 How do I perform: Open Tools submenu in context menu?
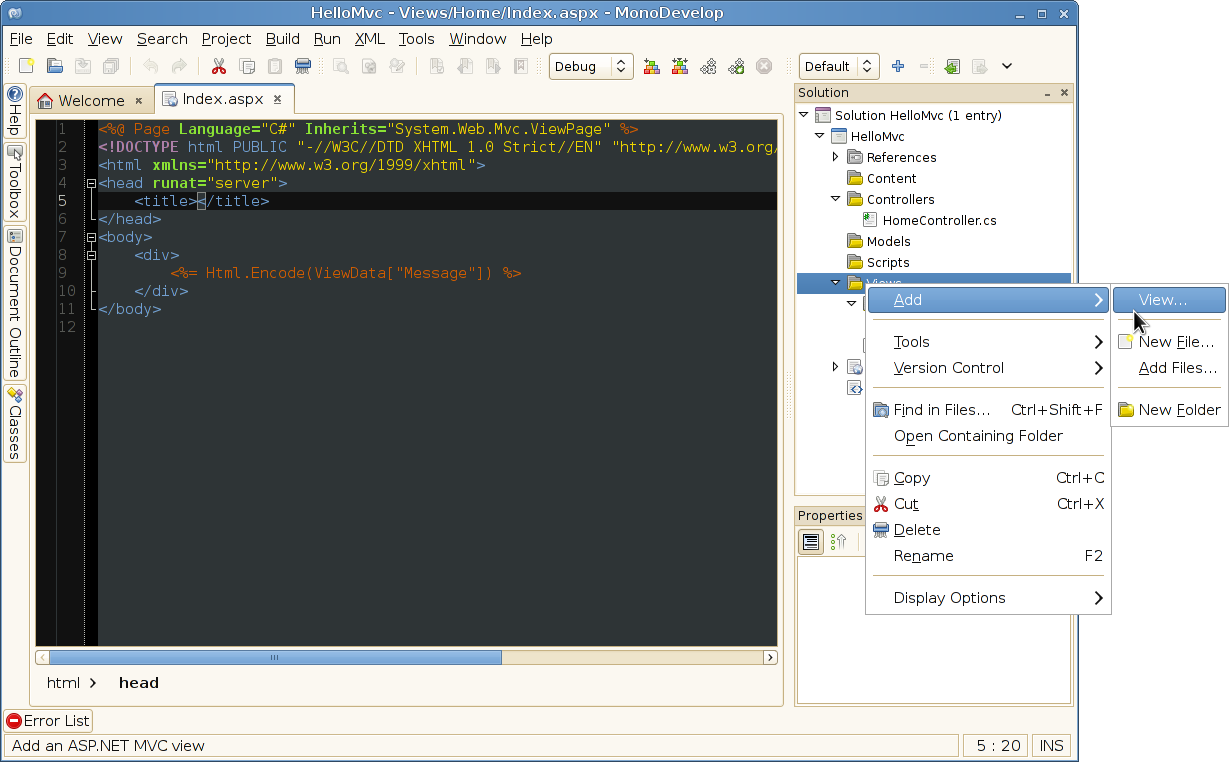point(988,342)
